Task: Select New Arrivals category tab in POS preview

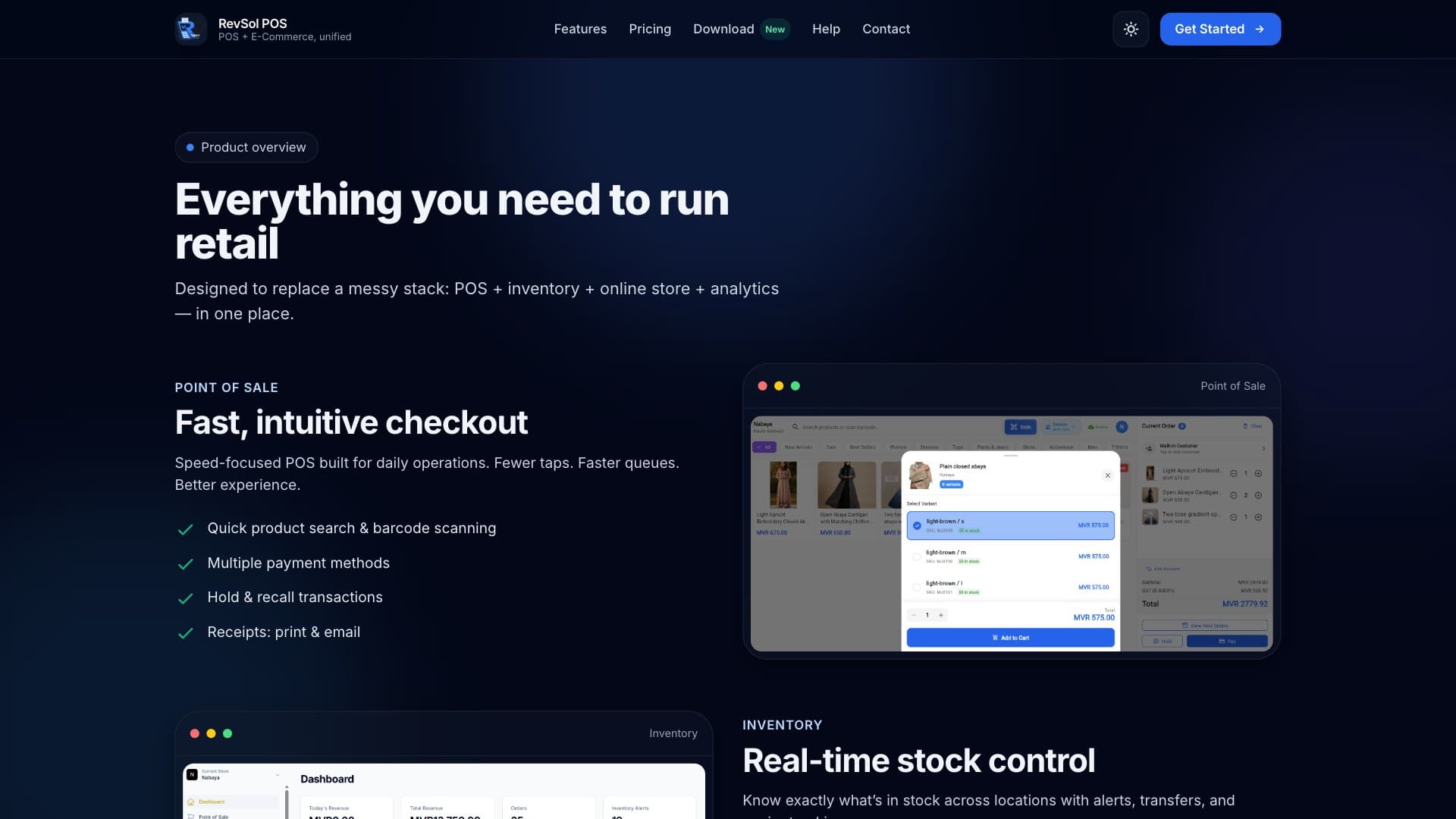Action: click(x=798, y=447)
